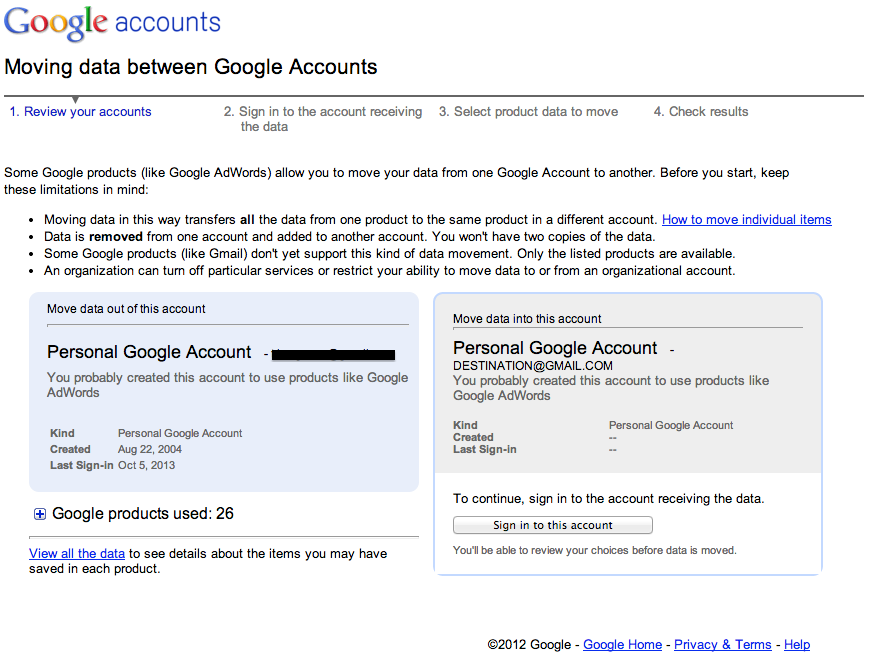The width and height of the screenshot is (875, 671).
Task: Open Google Home from the footer
Action: [622, 644]
